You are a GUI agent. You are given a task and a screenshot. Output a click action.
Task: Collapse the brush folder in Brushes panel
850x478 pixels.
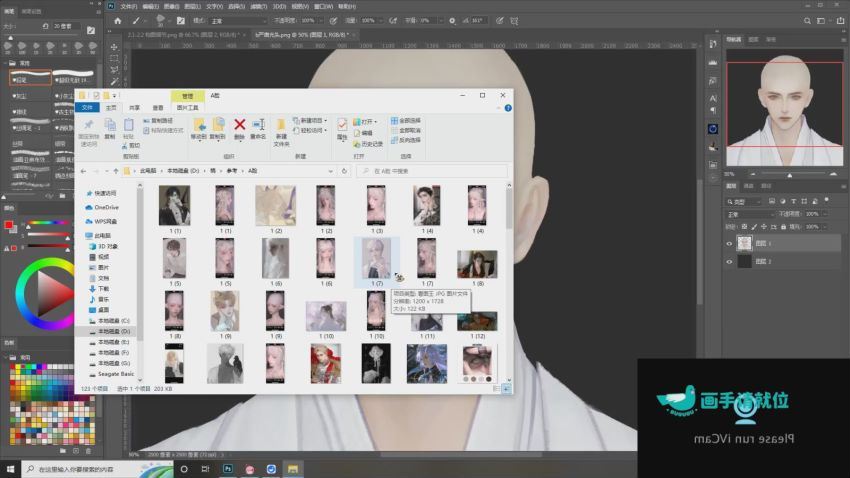5,63
